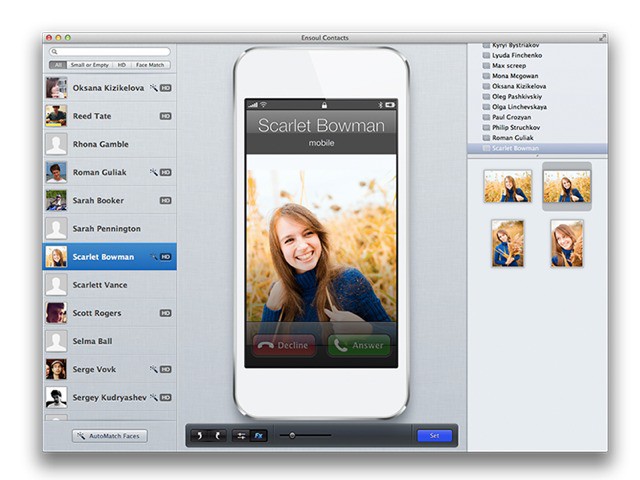Viewport: 640px width, 480px height.
Task: Select the Rhona Gamble contact
Action: [110, 144]
